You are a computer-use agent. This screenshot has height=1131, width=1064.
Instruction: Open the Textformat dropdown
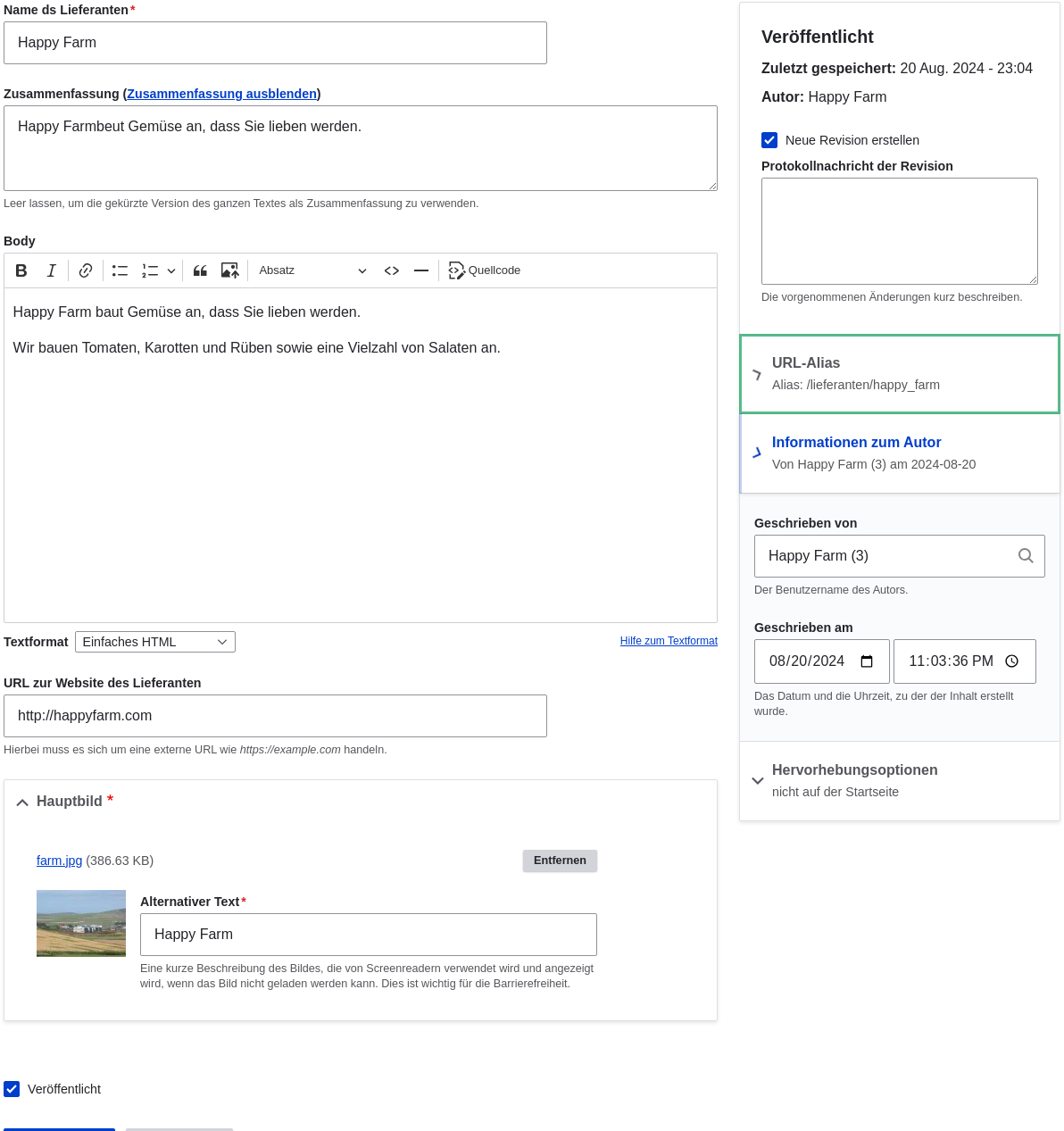155,642
